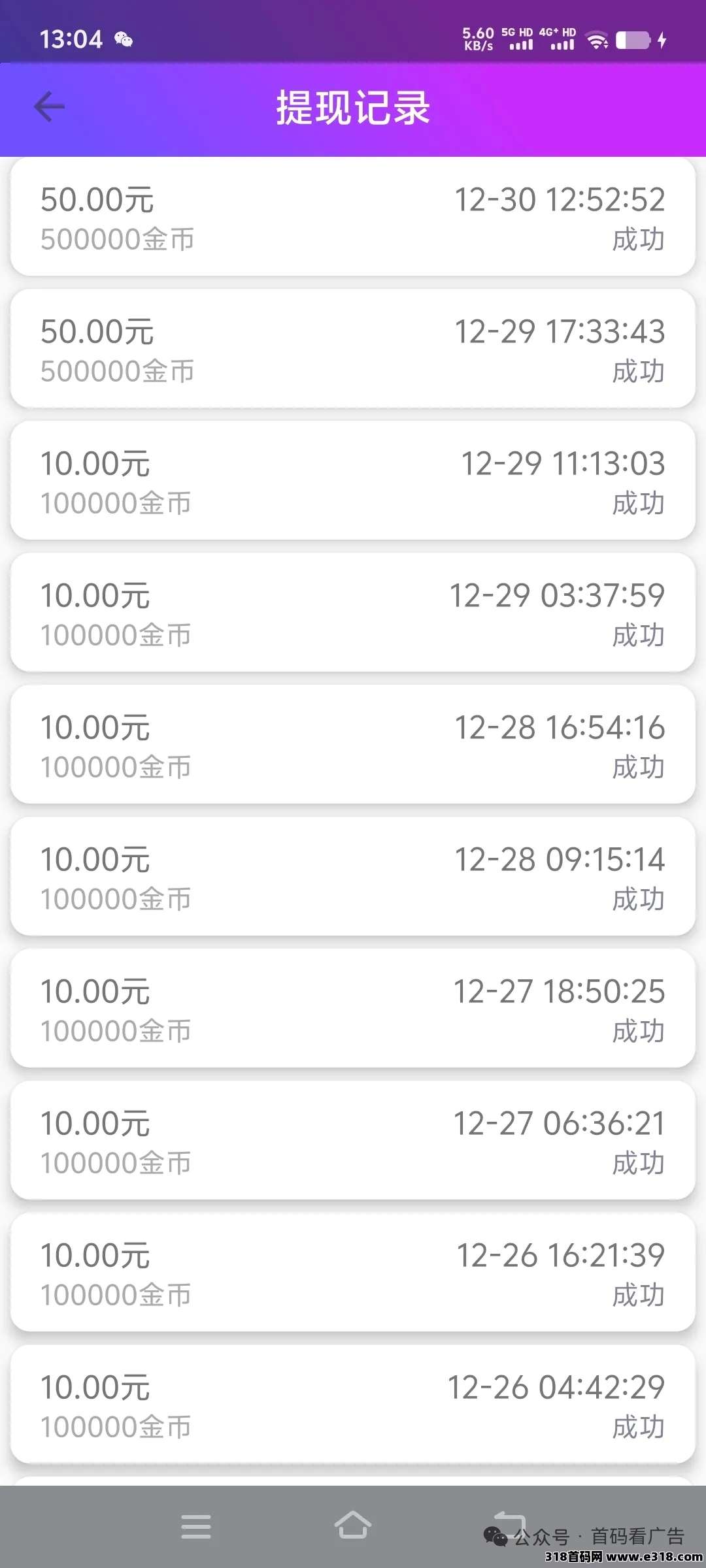
Task: Tap the charging bolt icon
Action: point(662,41)
